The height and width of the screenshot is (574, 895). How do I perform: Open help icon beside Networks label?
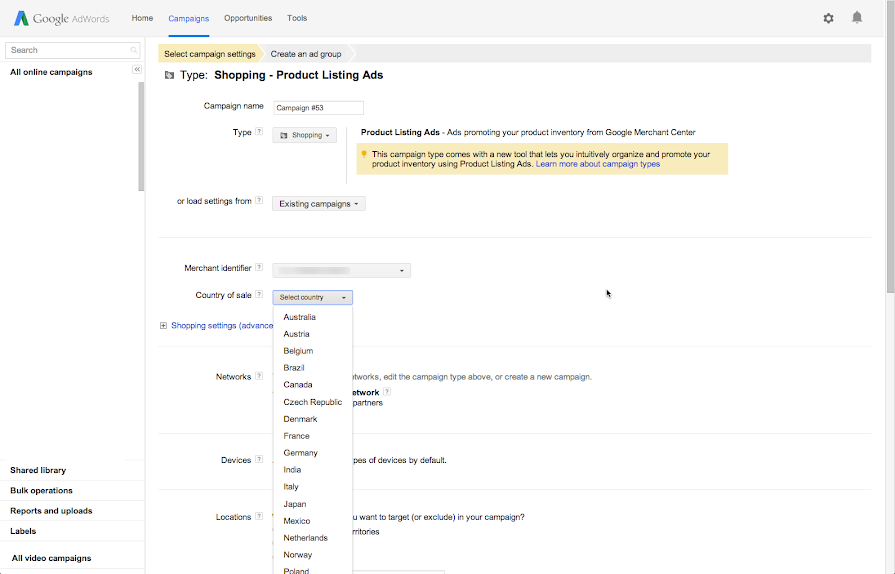click(259, 377)
